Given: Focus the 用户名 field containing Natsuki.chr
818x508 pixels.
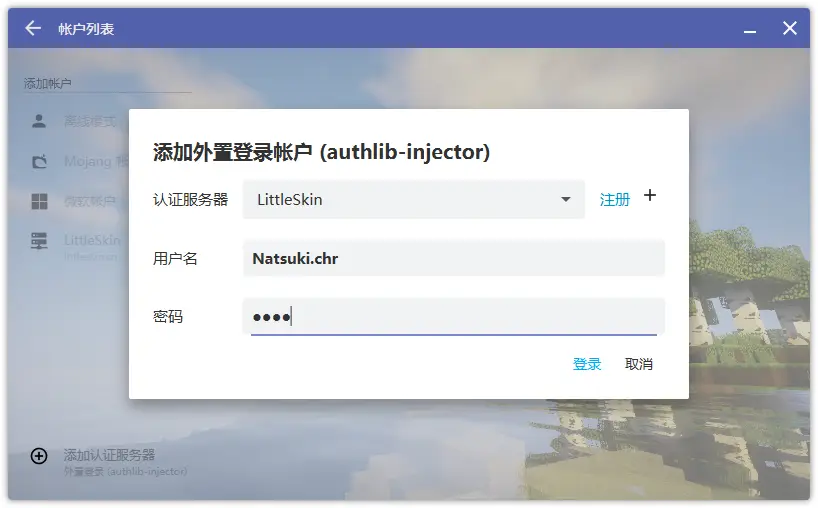Looking at the screenshot, I should point(453,258).
